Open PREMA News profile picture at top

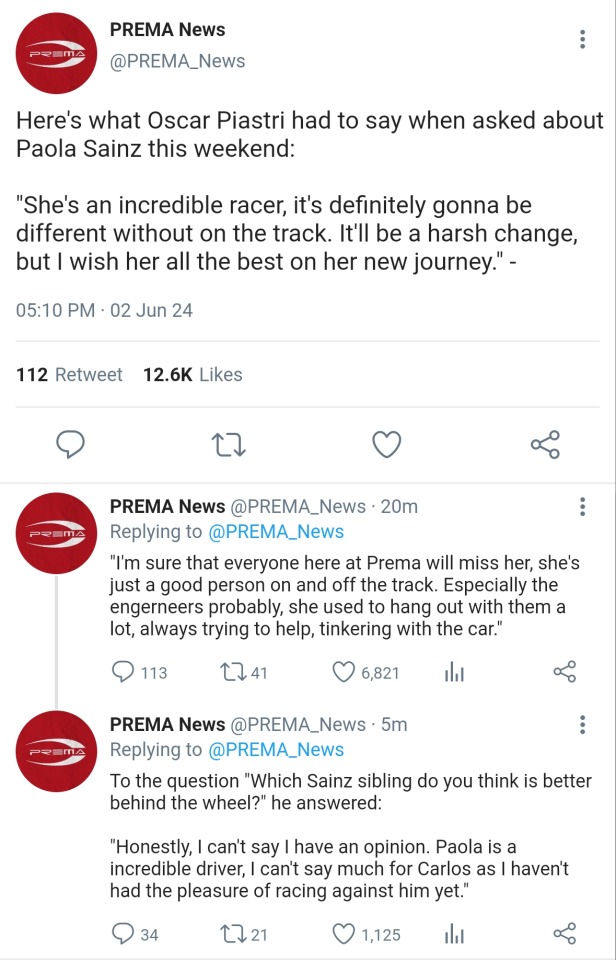[x=56, y=53]
